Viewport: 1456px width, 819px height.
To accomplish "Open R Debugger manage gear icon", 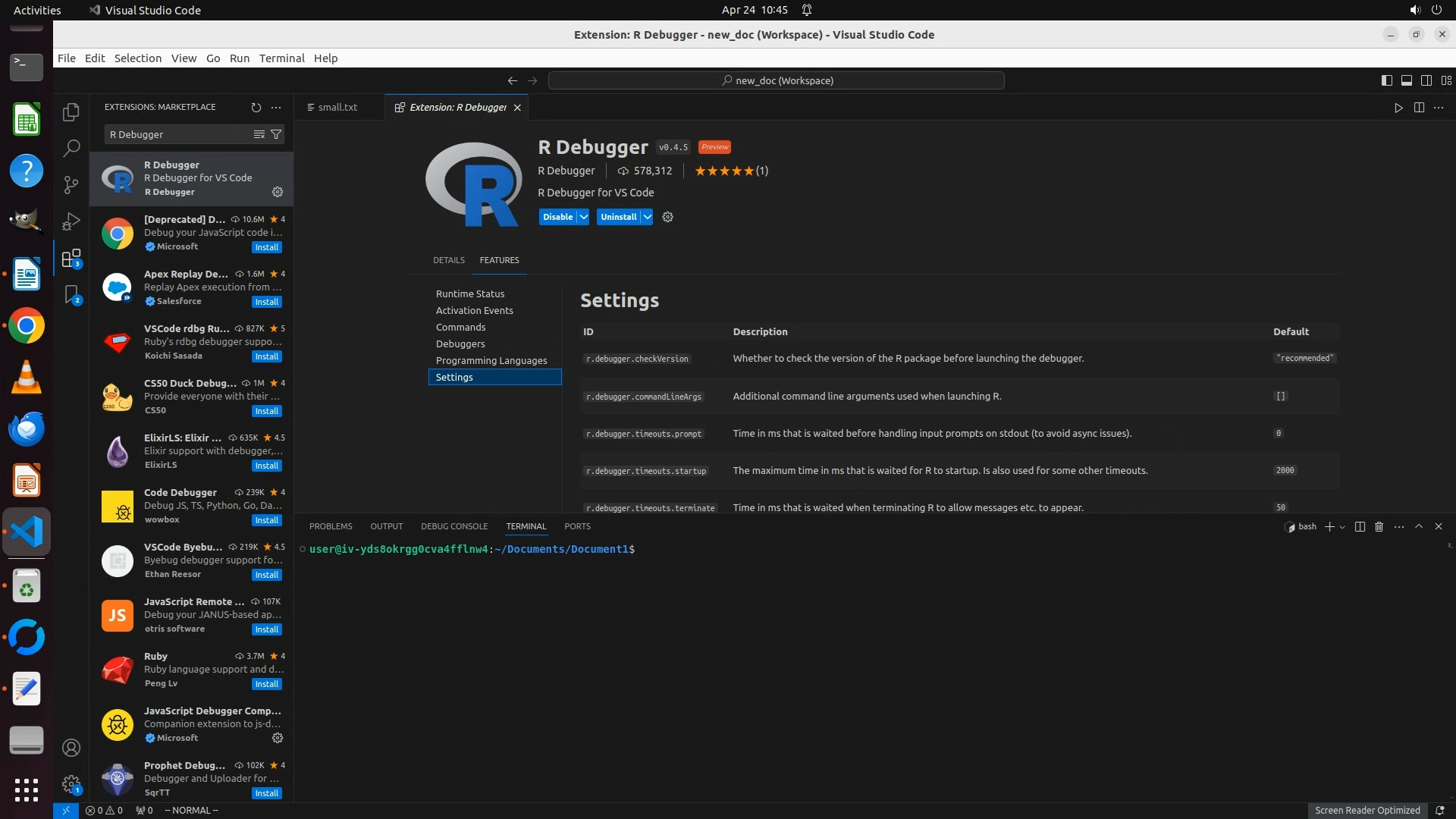I will [667, 217].
